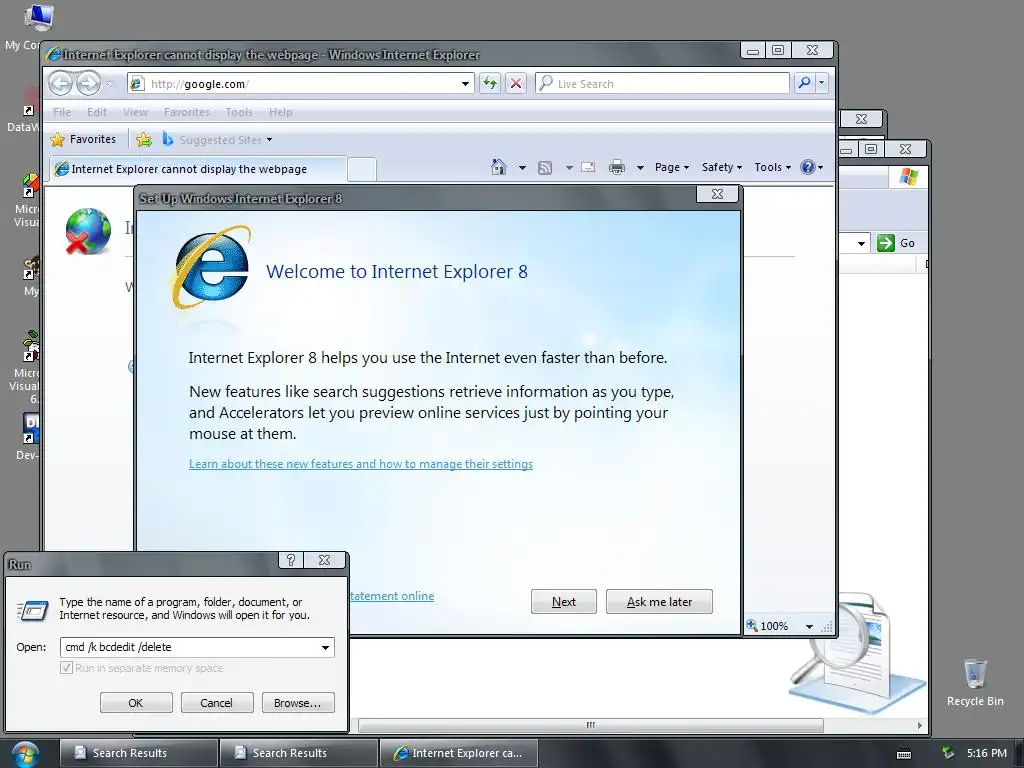
Task: Open the Tools command bar dropdown
Action: click(x=773, y=167)
